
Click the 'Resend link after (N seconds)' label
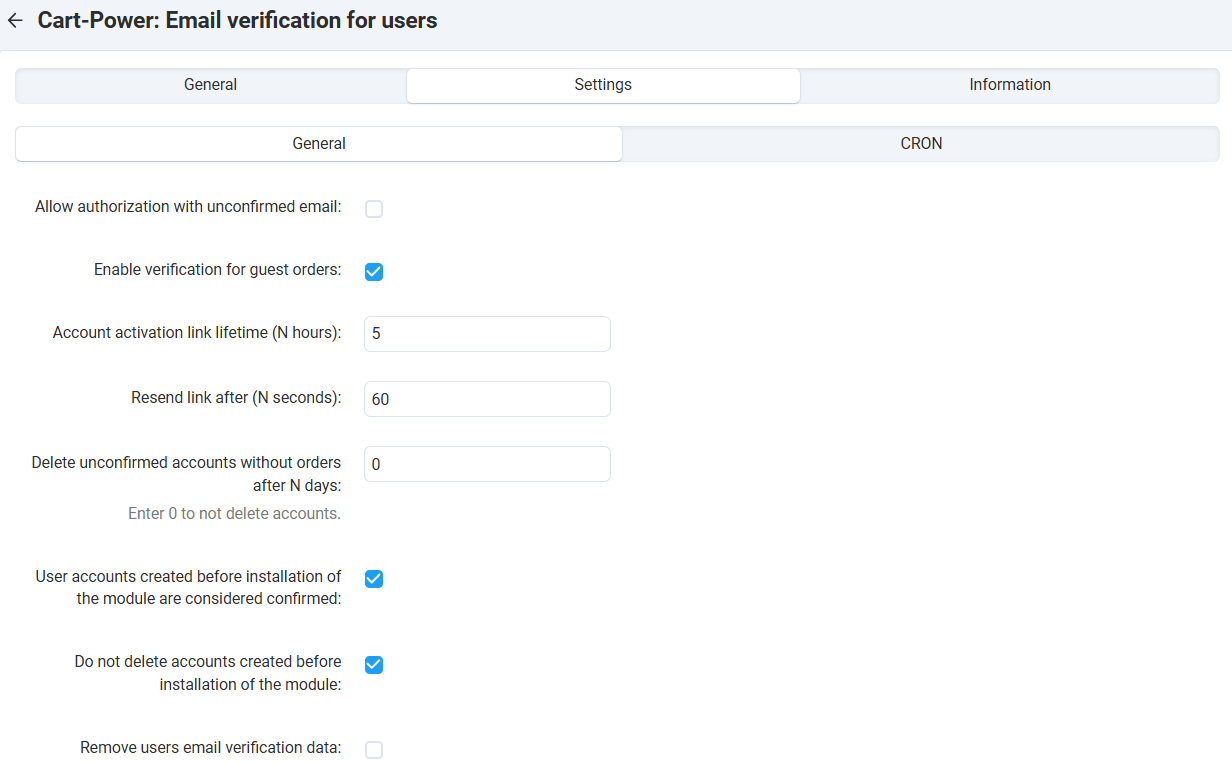pyautogui.click(x=236, y=398)
